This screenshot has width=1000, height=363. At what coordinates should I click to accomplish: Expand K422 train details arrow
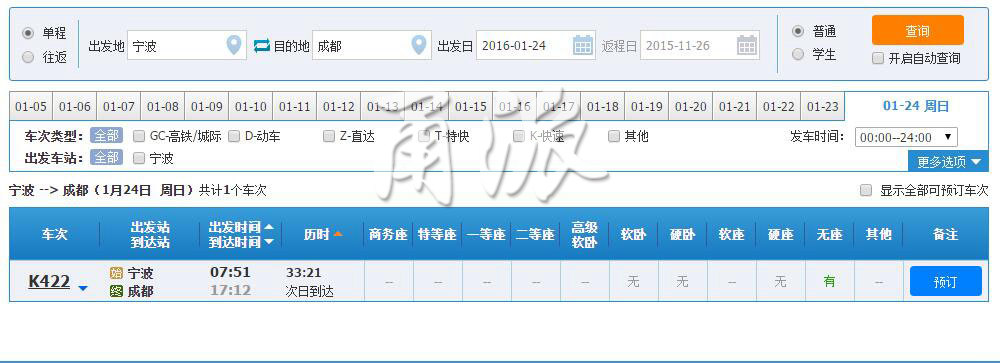point(82,288)
